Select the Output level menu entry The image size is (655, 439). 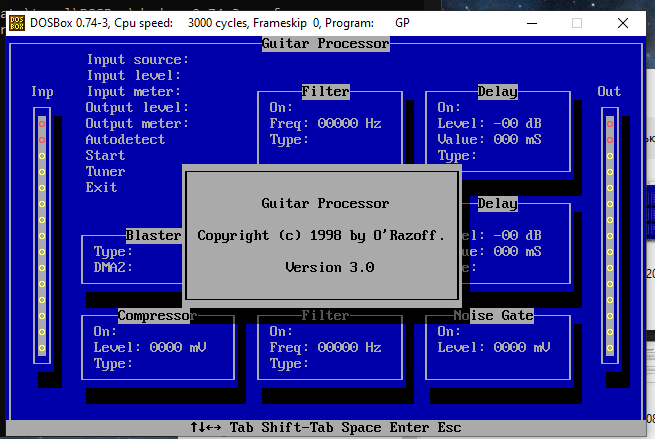tap(137, 107)
